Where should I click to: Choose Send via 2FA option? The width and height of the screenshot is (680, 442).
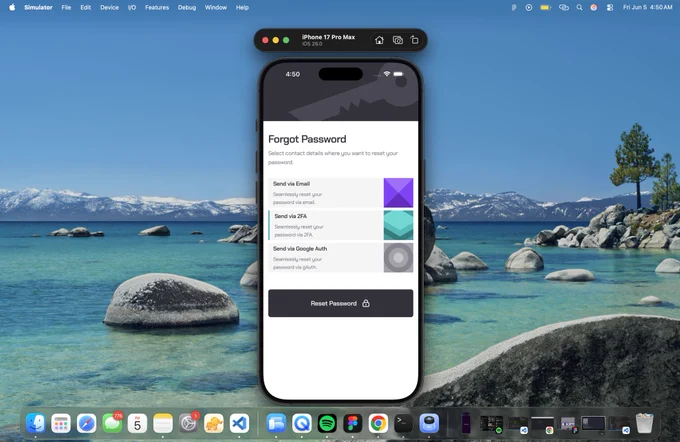coord(340,225)
